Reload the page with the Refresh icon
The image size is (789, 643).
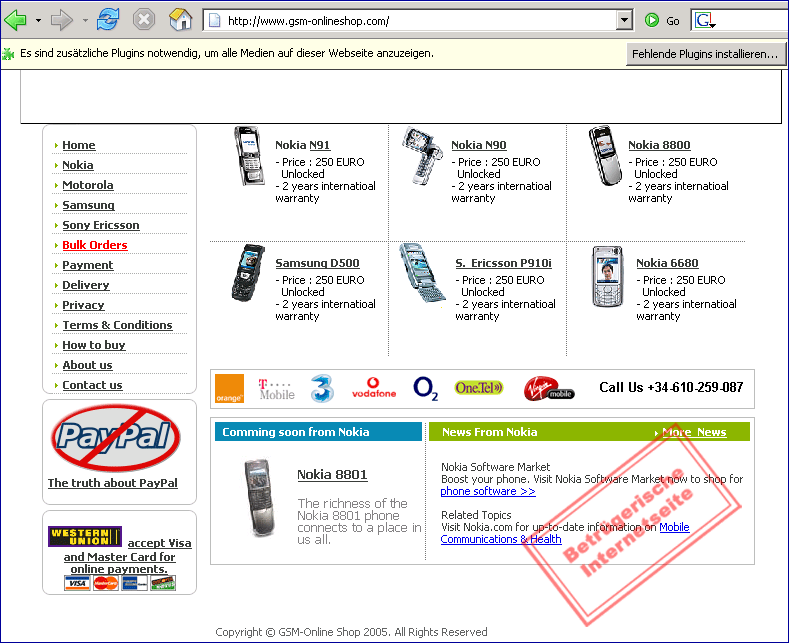coord(108,20)
